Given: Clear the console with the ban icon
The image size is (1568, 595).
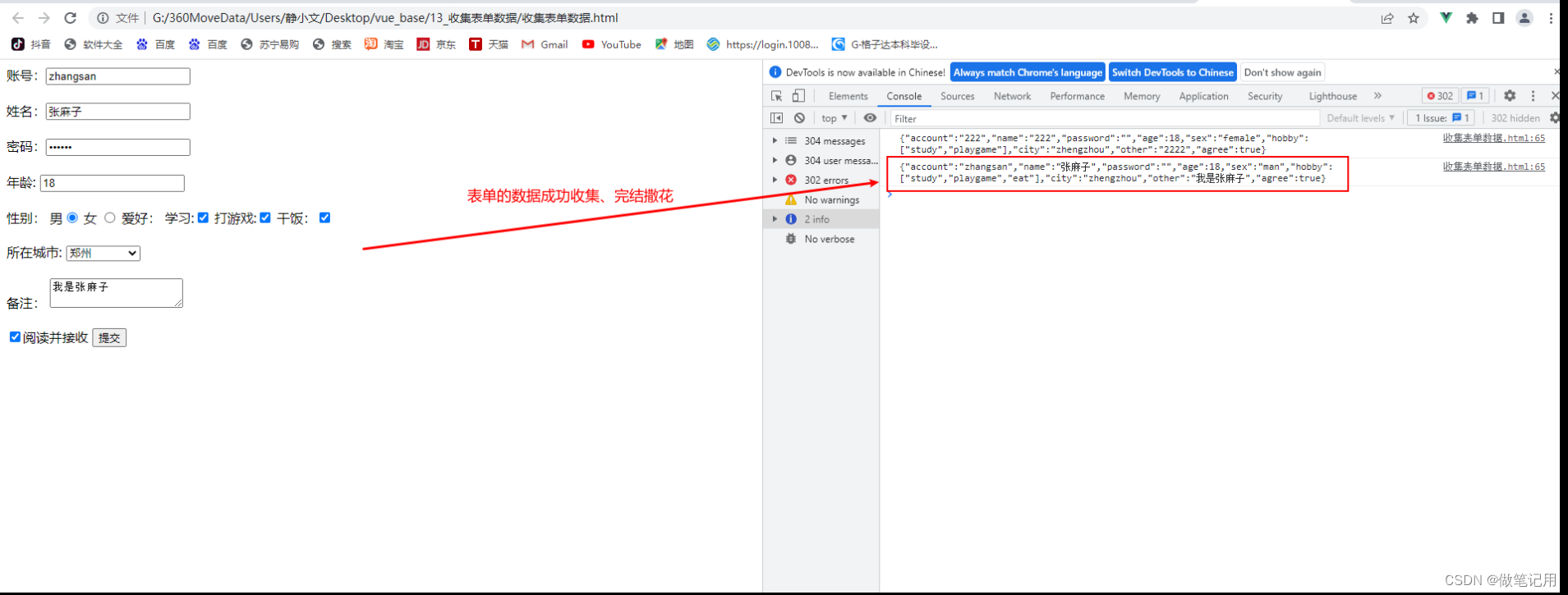Looking at the screenshot, I should (799, 118).
